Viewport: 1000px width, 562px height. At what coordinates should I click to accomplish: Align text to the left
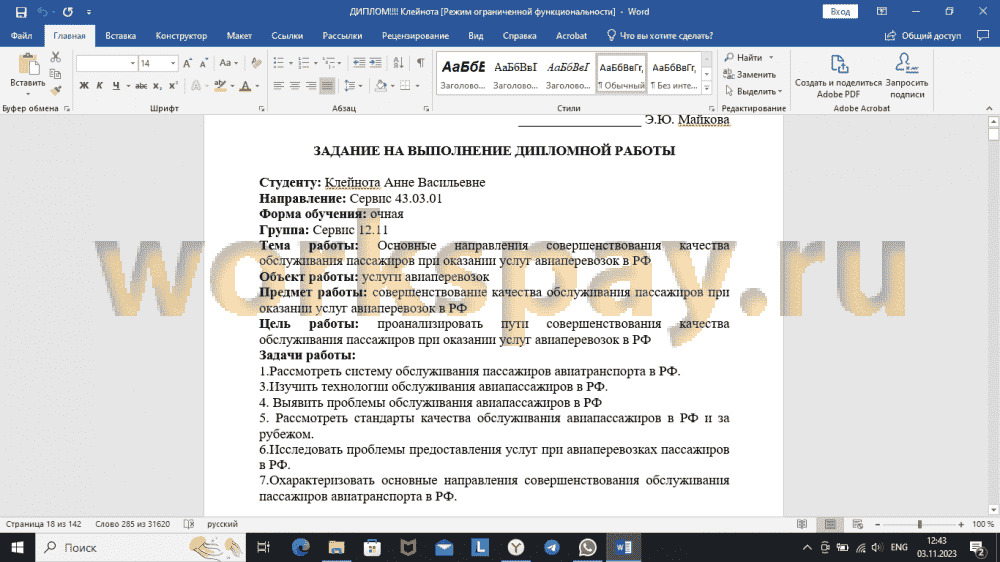278,85
